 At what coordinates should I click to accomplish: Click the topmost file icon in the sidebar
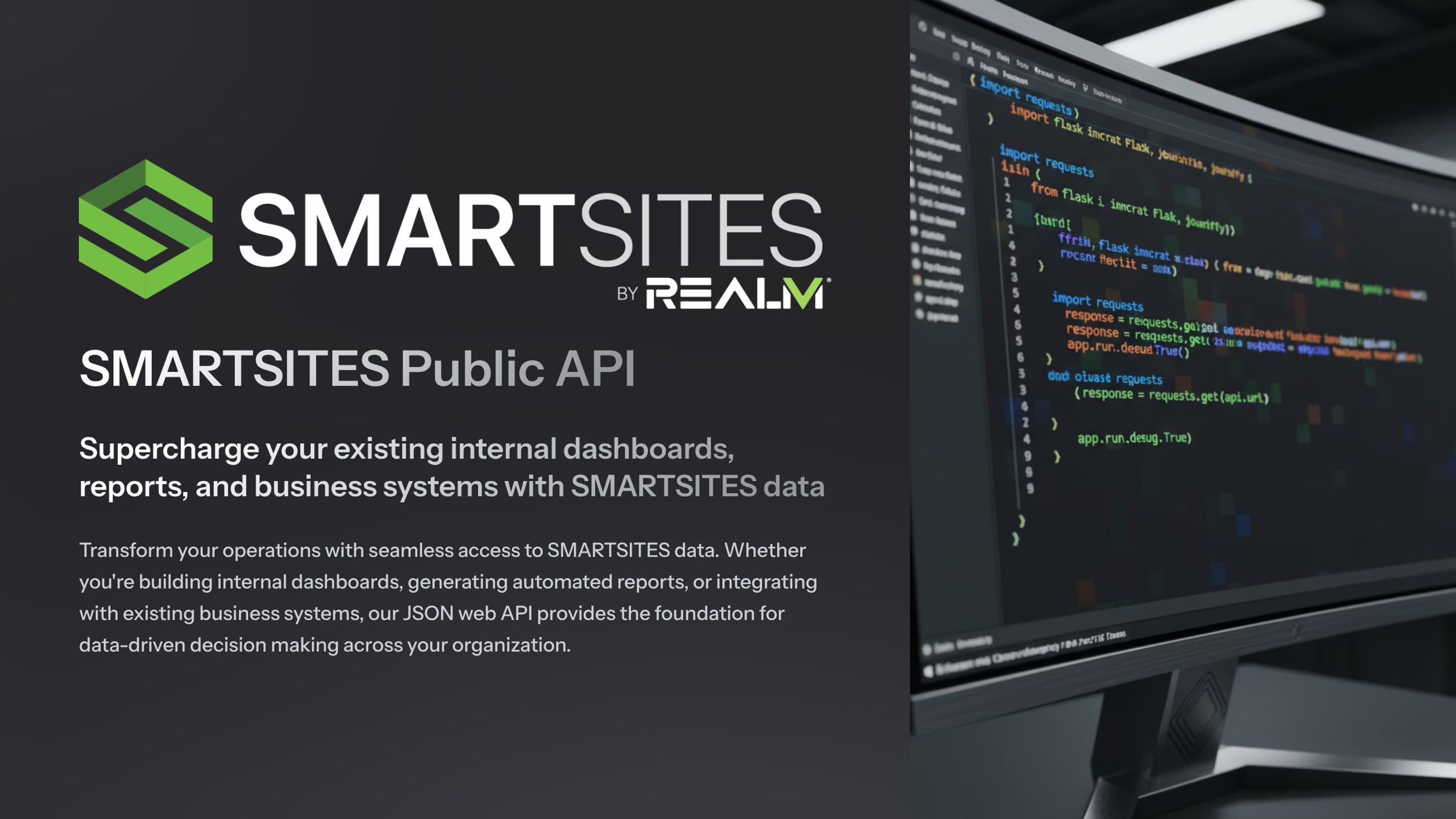click(914, 75)
